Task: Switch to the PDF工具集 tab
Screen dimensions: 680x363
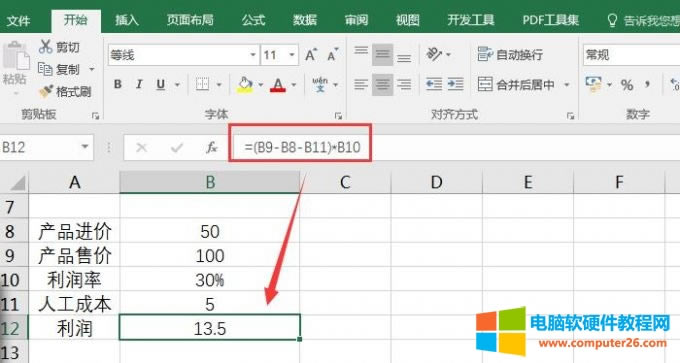Action: pos(550,20)
